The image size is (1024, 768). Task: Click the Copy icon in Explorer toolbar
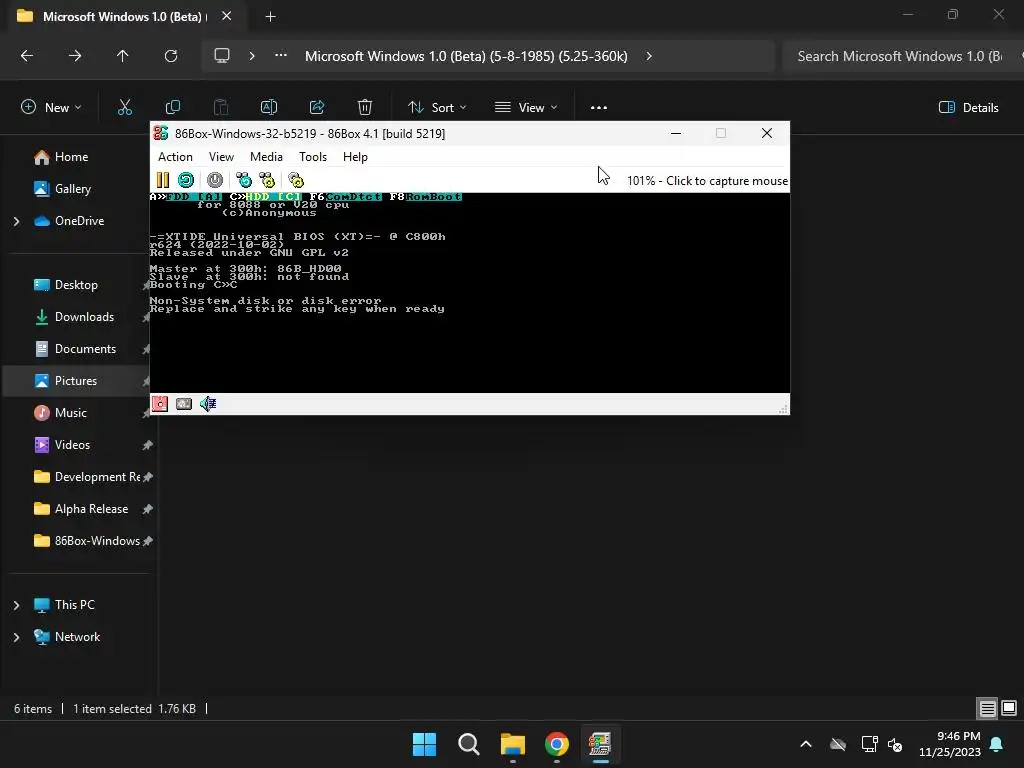tap(173, 108)
